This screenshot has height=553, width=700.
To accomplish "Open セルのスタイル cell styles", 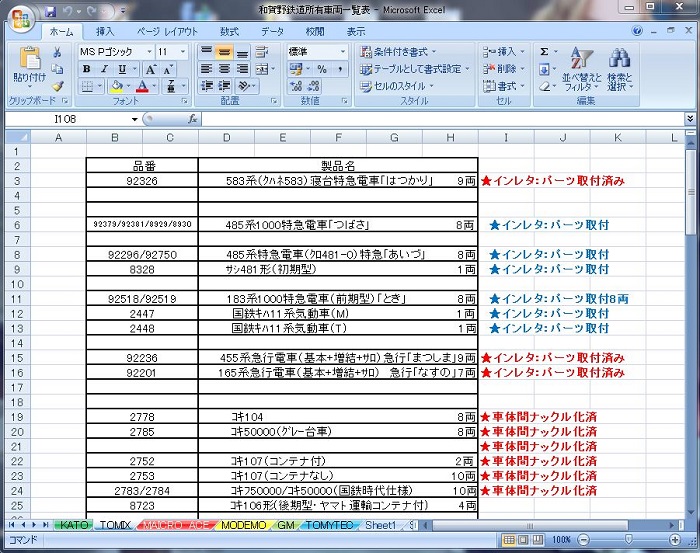I will (397, 86).
